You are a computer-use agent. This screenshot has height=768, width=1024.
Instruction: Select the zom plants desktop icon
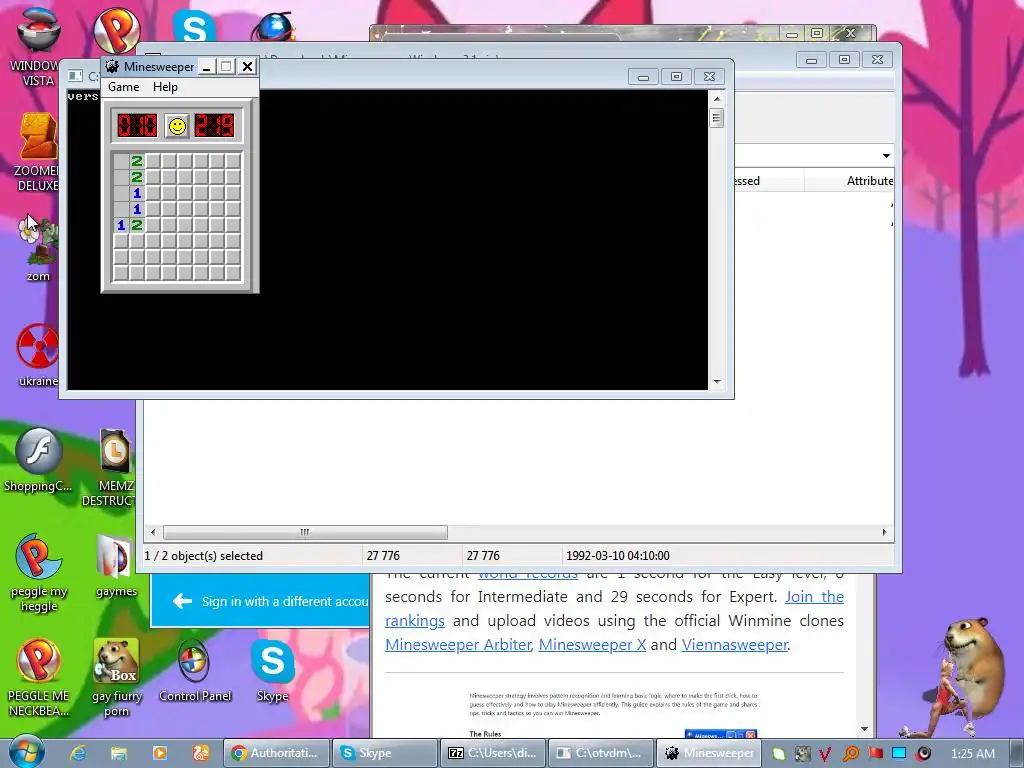tap(38, 248)
